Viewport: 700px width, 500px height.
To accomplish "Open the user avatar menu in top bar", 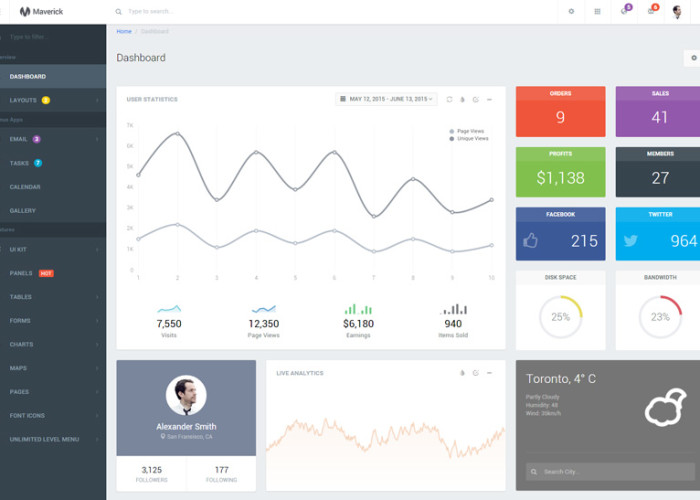I will (x=677, y=12).
